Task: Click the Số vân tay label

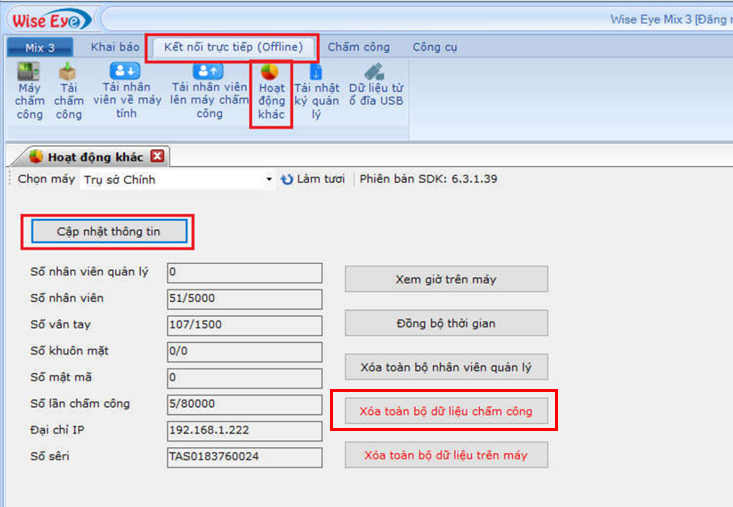Action: click(x=60, y=324)
